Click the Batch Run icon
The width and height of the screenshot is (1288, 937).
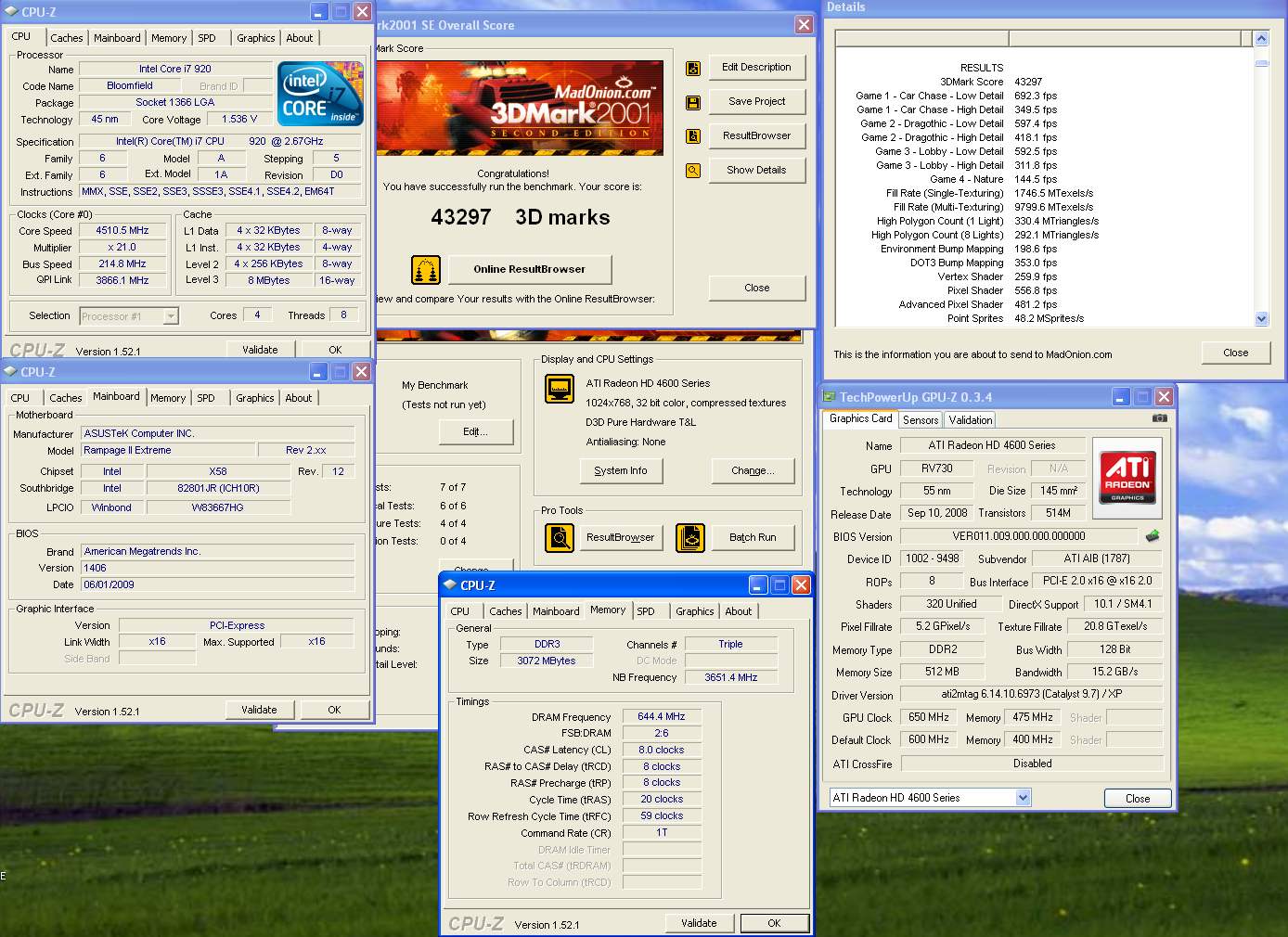point(690,538)
